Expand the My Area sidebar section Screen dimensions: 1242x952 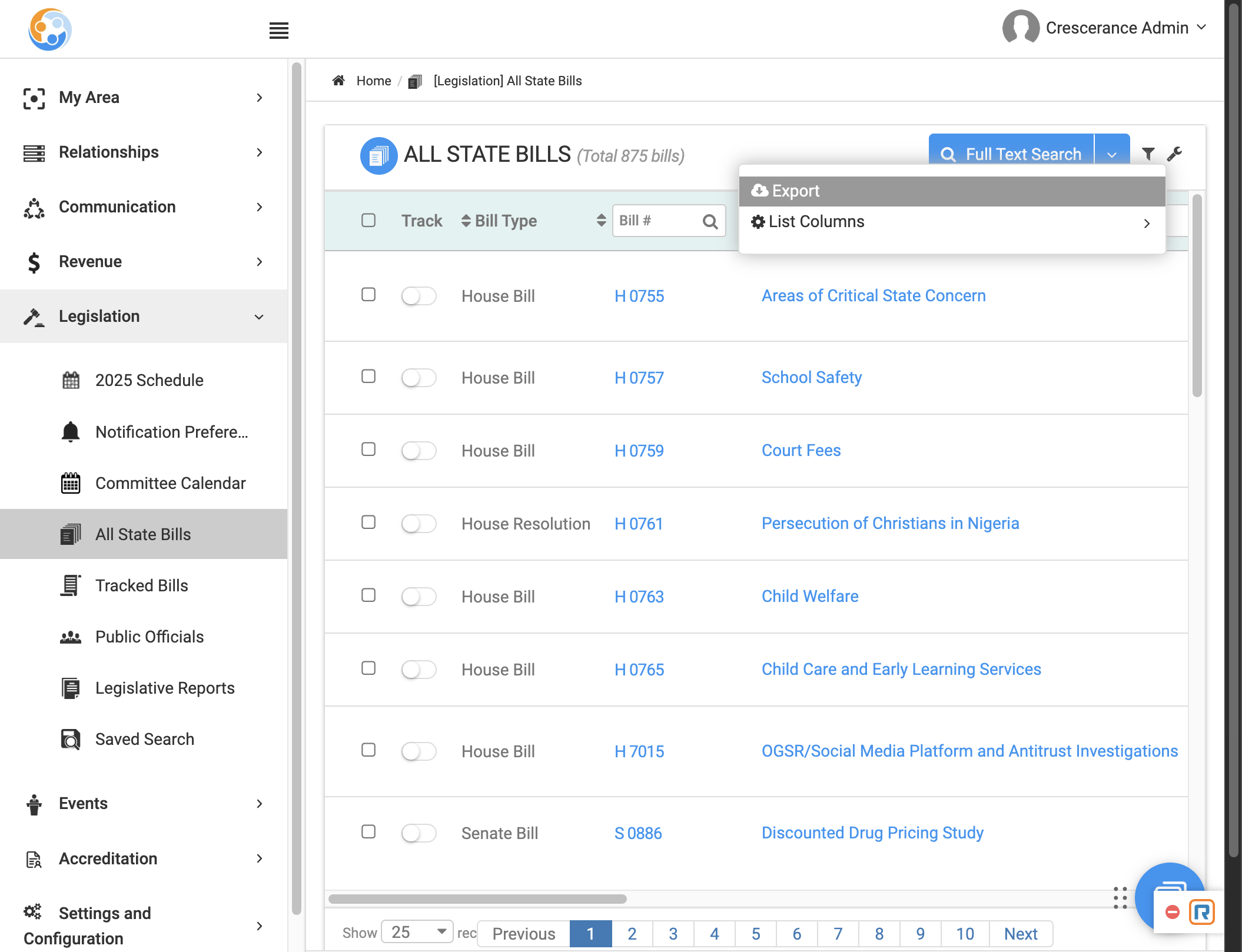point(144,98)
